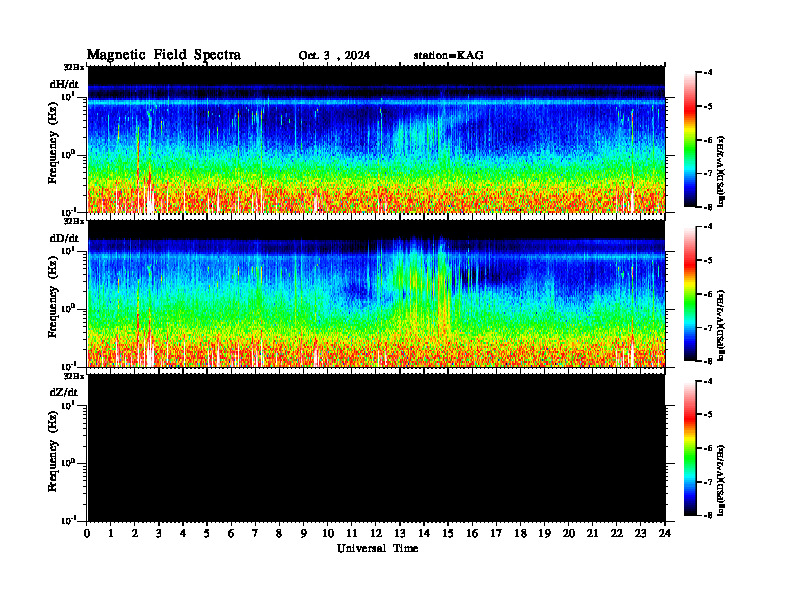Click hour "20" on the Universal Time axis
Viewport: 792px width, 612px height.
coord(569,533)
